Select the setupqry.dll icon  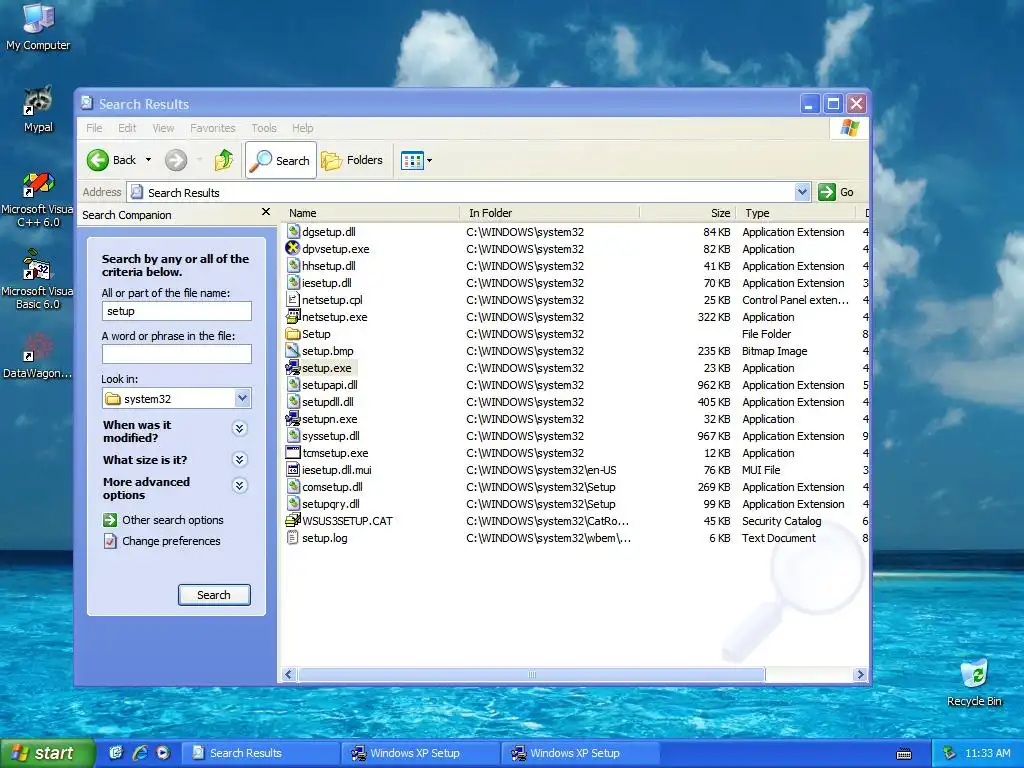pos(293,504)
